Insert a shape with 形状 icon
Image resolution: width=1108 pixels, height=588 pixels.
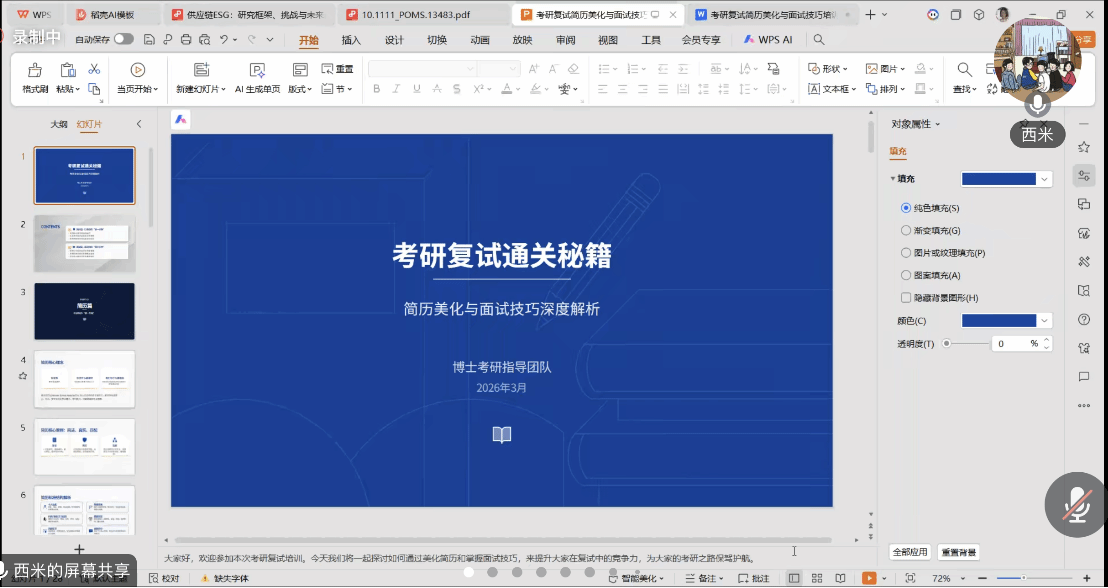coord(815,69)
